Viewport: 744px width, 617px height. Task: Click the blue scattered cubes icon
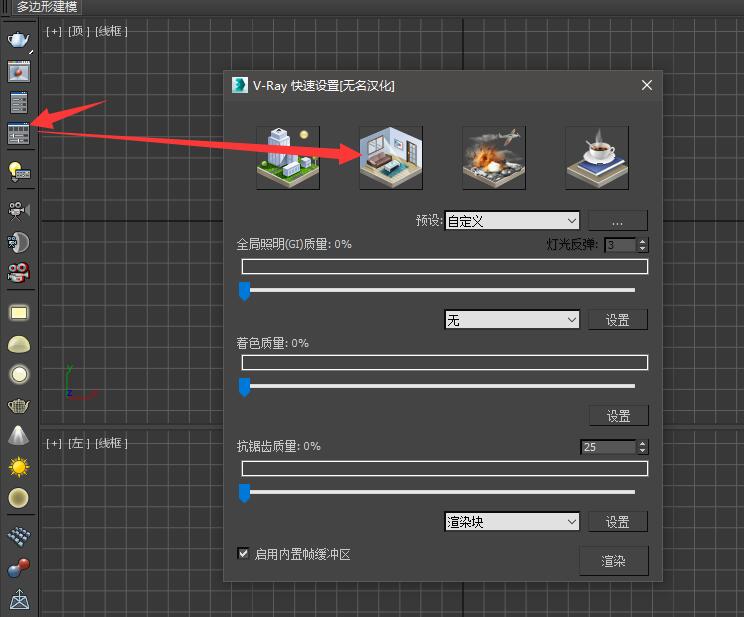19,536
